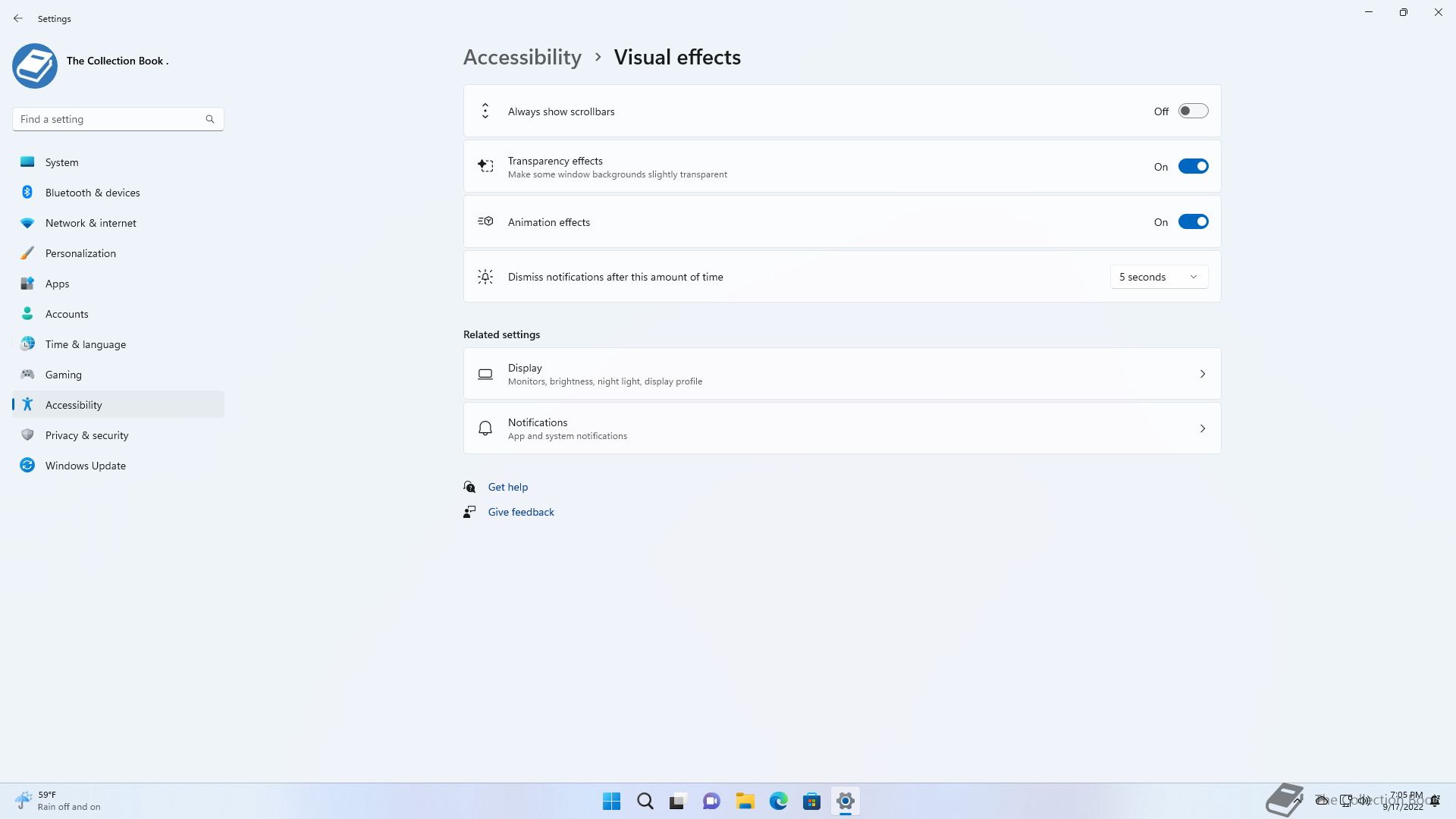
Task: Open the 5 seconds dropdown
Action: pos(1158,277)
